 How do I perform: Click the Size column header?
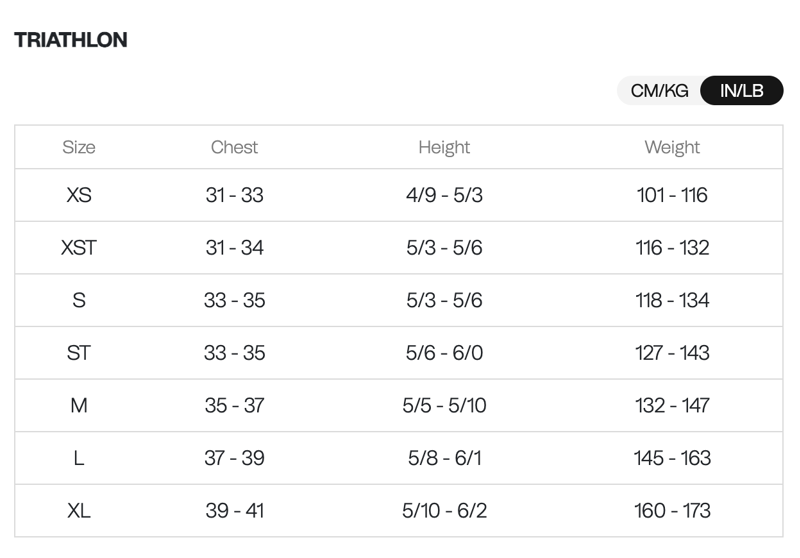(x=79, y=147)
